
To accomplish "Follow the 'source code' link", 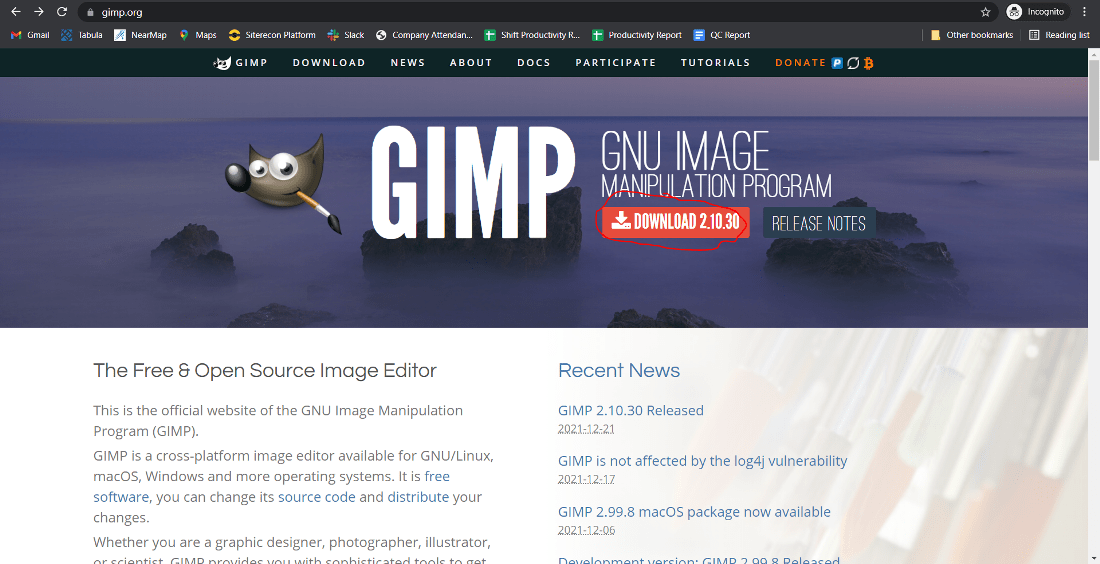I will (316, 497).
